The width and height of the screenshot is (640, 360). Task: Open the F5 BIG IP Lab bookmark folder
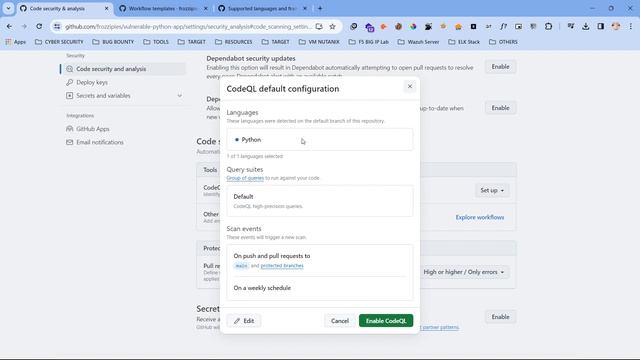coord(369,42)
